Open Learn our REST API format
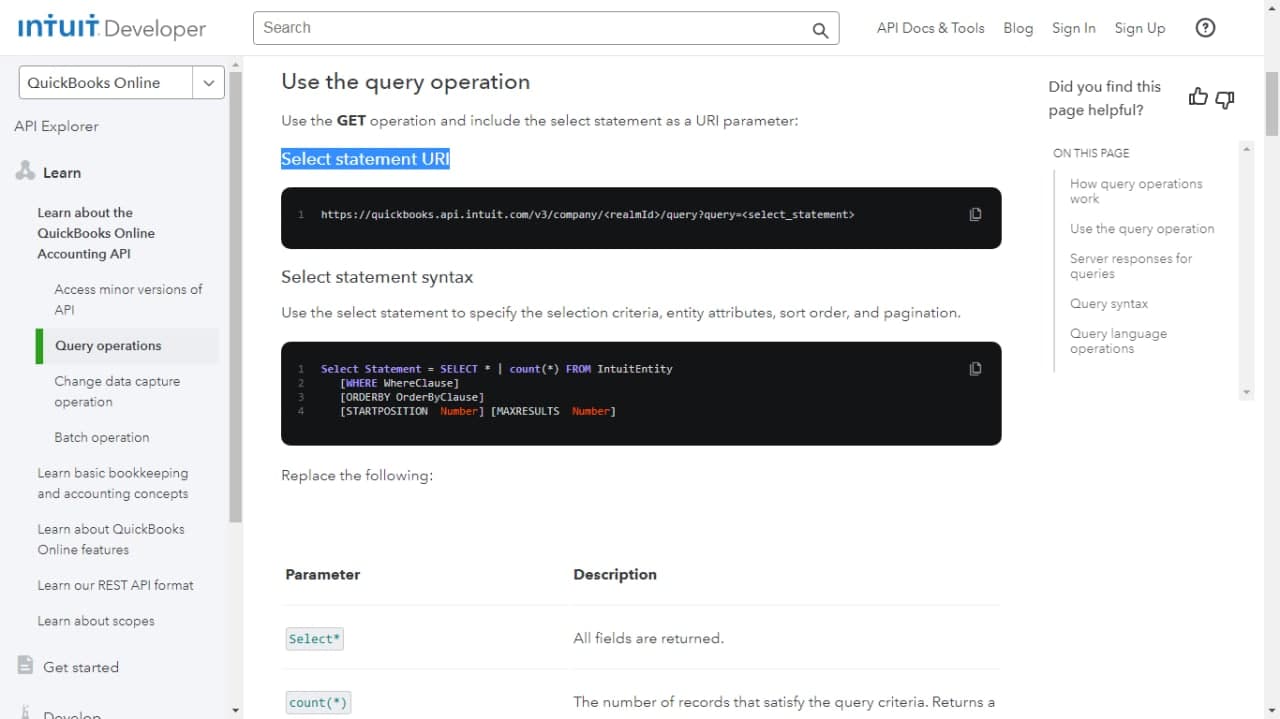Image resolution: width=1280 pixels, height=719 pixels. tap(115, 585)
